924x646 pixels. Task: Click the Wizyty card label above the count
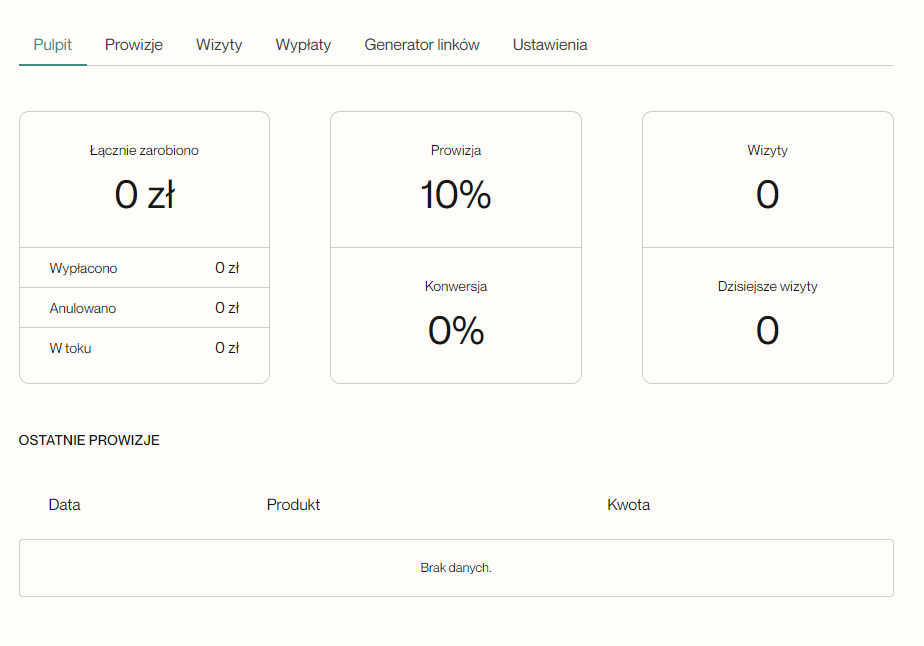click(x=767, y=151)
